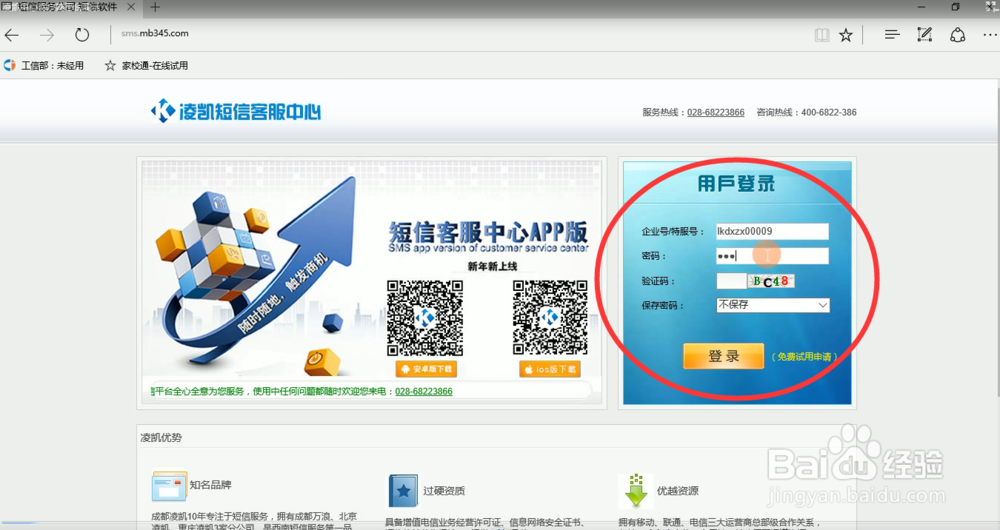
Task: Click the 新年新上线 text
Action: click(x=492, y=266)
